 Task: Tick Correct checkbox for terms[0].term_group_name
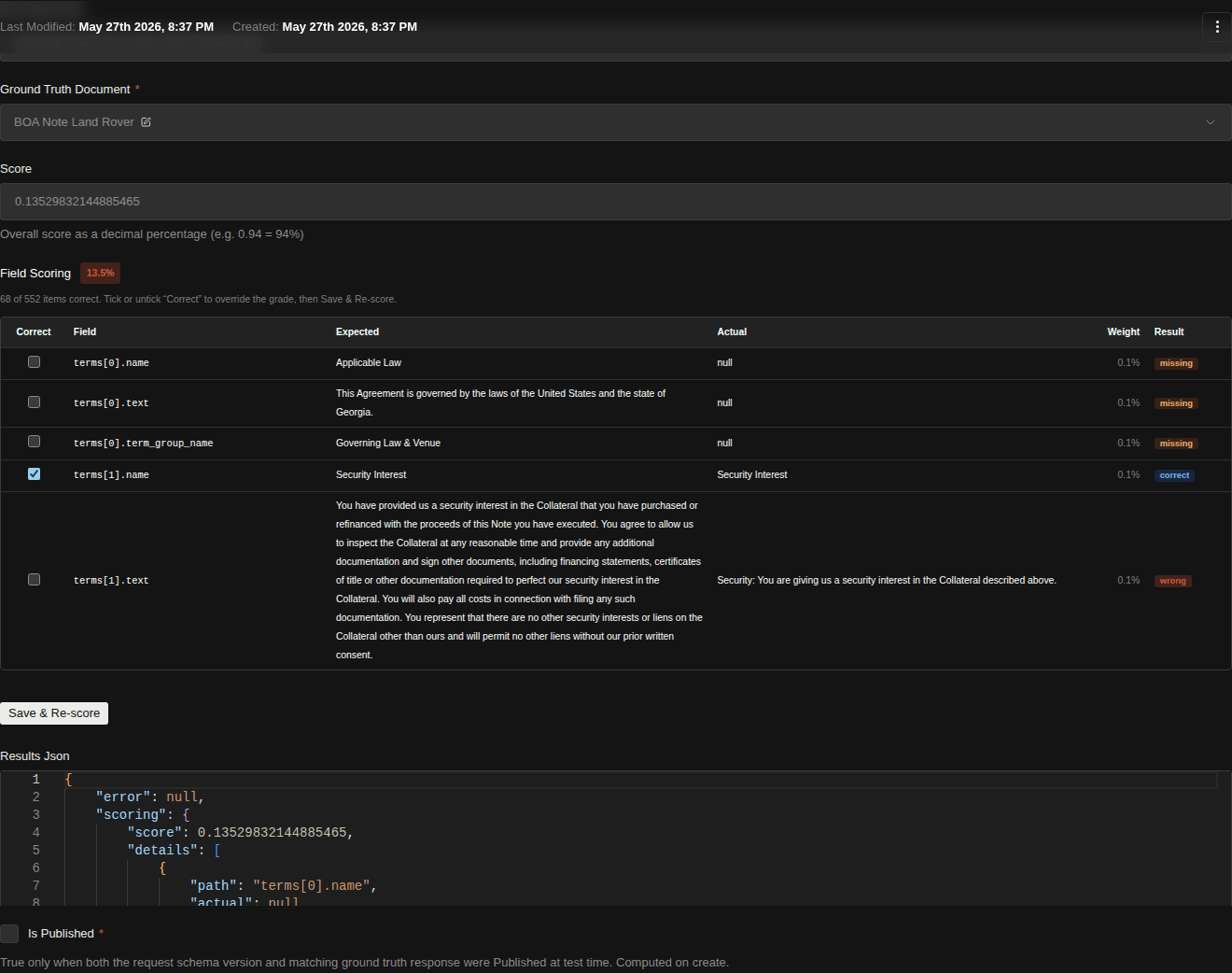pos(35,442)
